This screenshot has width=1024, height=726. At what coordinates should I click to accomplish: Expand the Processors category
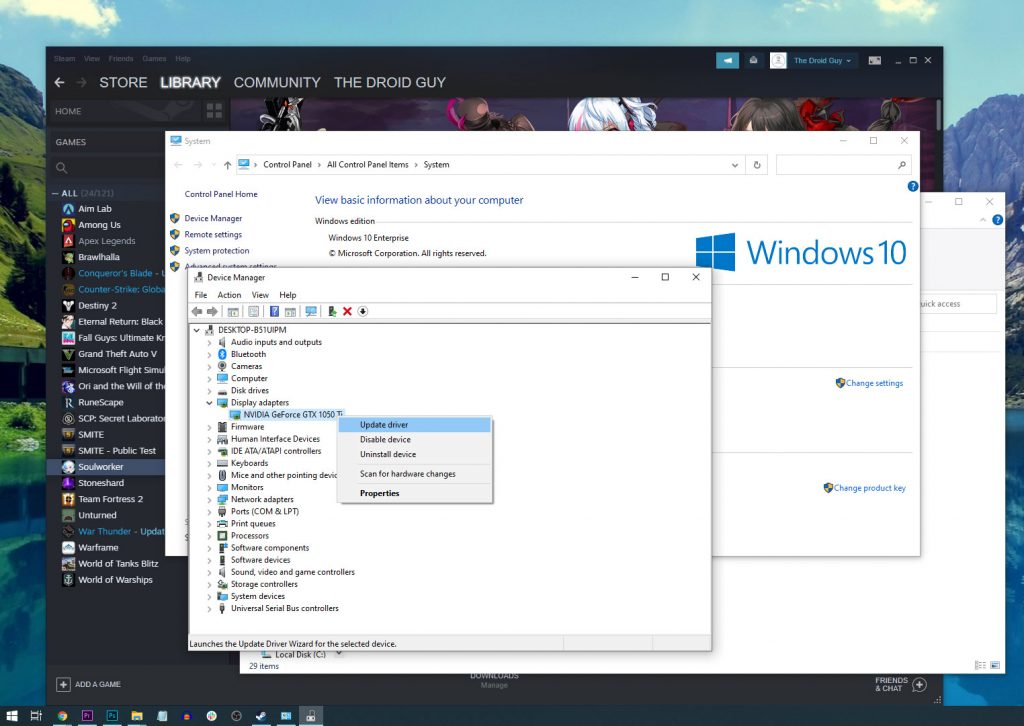pyautogui.click(x=209, y=536)
